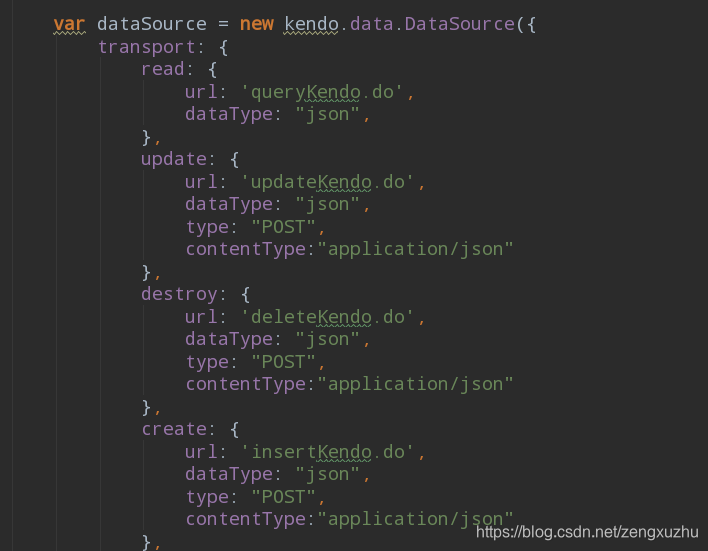
Task: Click the 'DataSource' class name
Action: click(x=460, y=24)
